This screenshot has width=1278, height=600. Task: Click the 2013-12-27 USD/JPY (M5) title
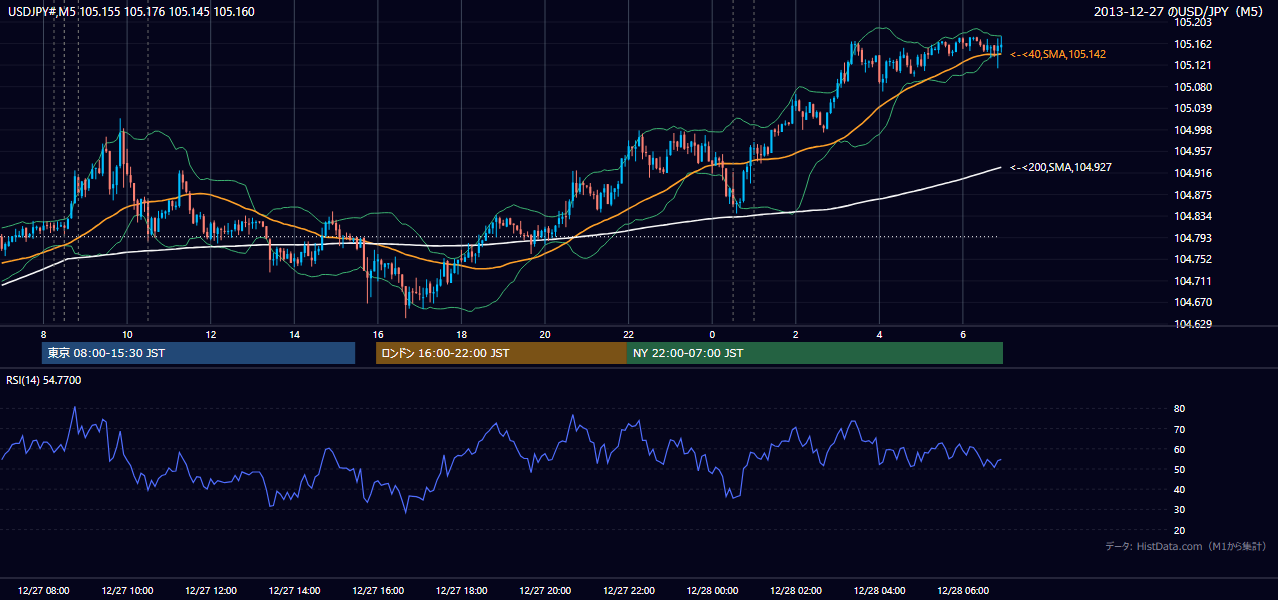click(1181, 12)
